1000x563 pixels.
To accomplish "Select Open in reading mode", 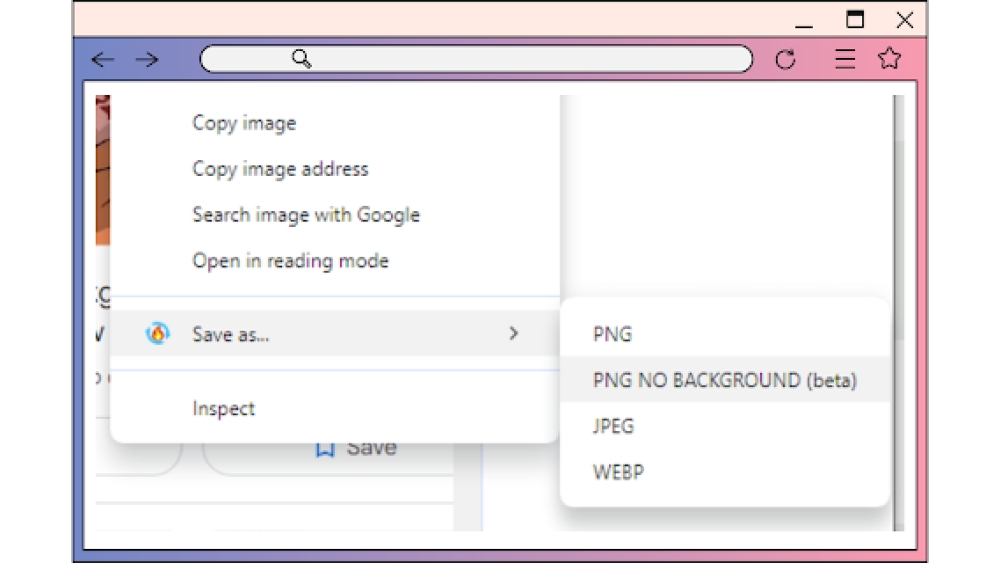I will (x=335, y=261).
